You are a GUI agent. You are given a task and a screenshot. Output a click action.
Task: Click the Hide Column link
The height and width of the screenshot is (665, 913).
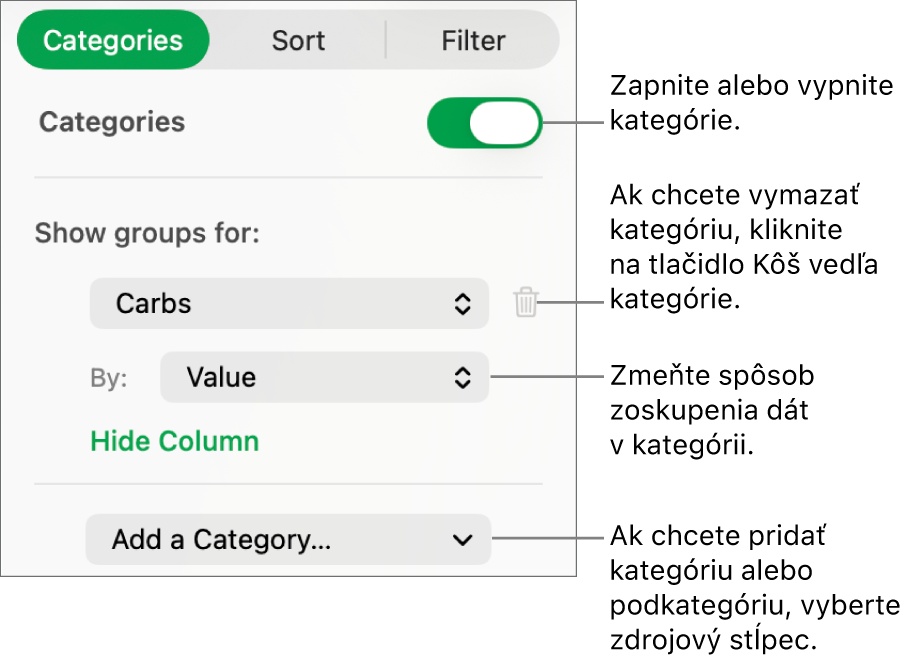point(175,441)
